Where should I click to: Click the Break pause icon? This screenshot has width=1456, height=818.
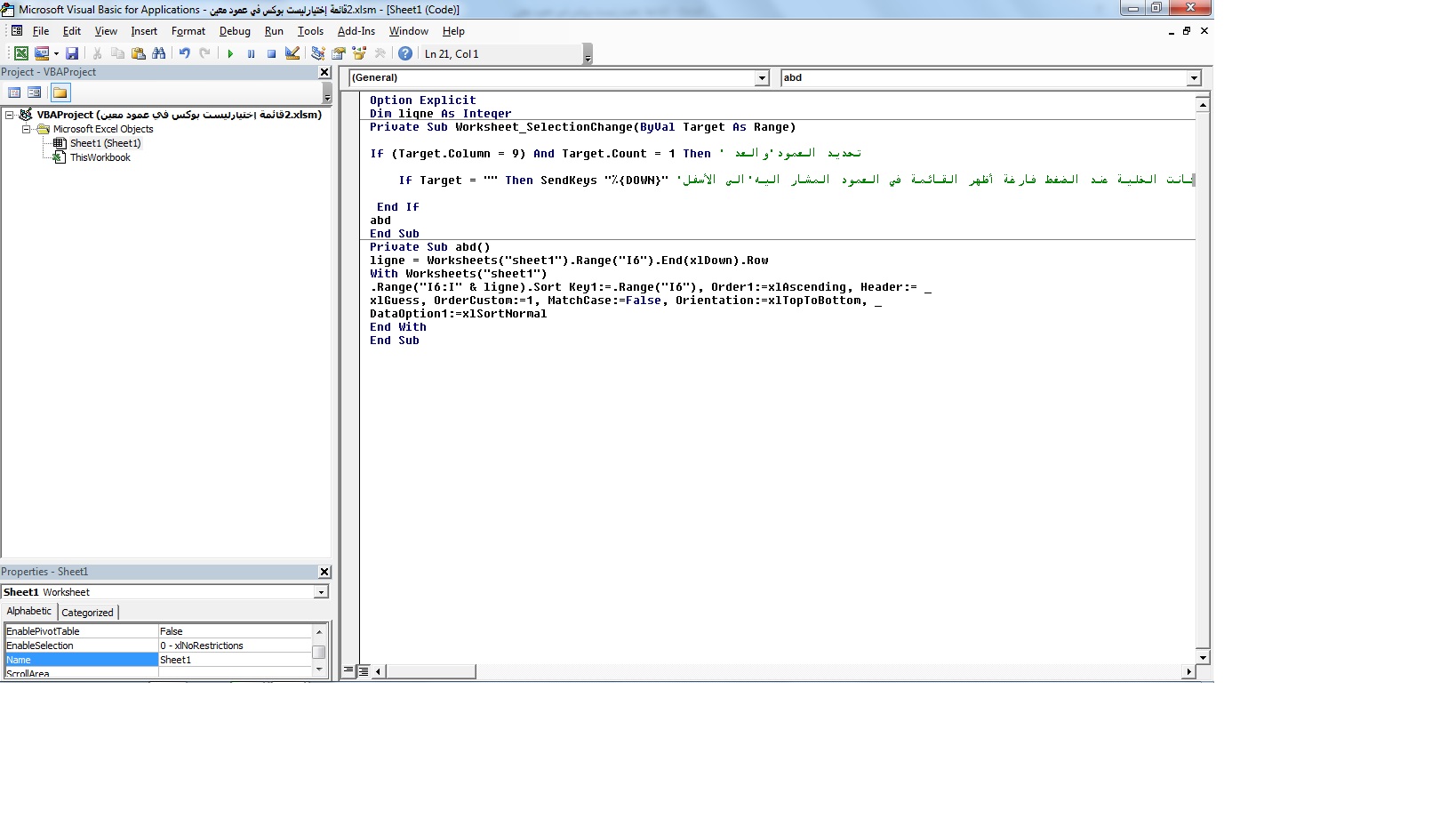[251, 53]
